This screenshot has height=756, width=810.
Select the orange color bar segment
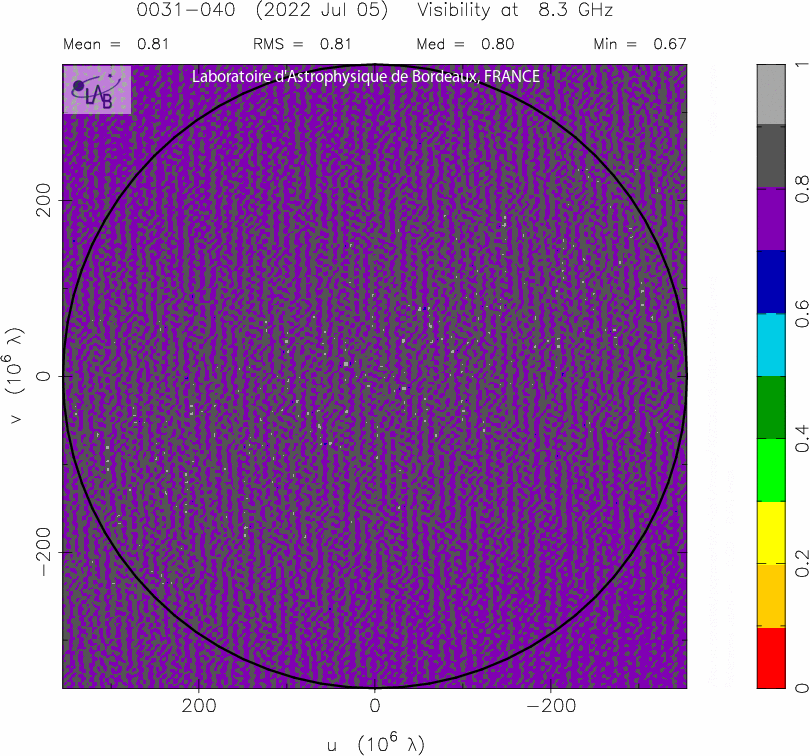pyautogui.click(x=771, y=595)
